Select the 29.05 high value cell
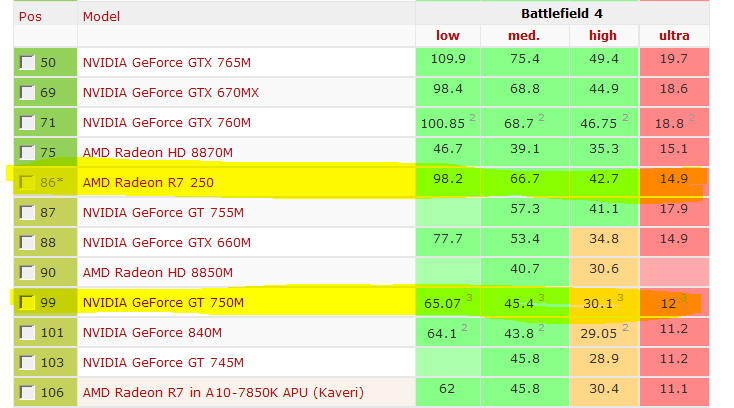 604,332
